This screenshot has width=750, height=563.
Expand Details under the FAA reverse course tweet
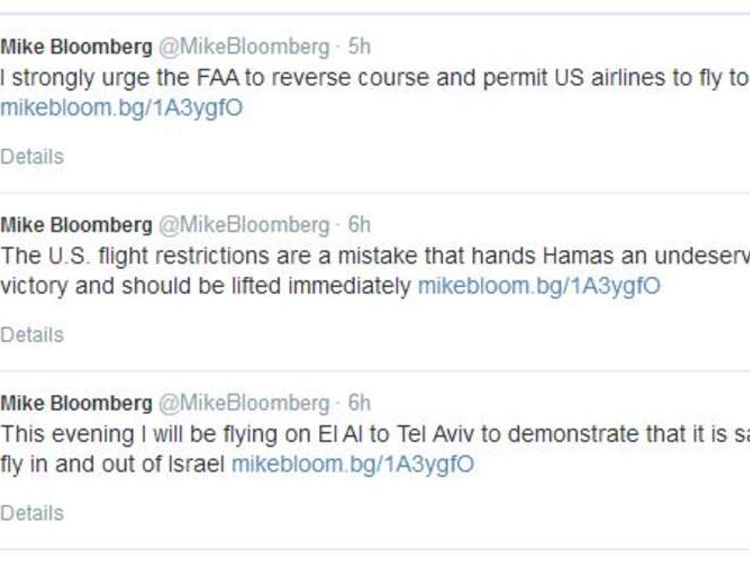[x=32, y=157]
